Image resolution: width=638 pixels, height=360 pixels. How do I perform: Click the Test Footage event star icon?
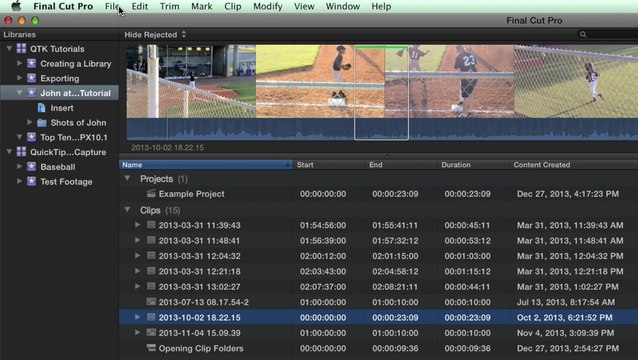[x=31, y=181]
